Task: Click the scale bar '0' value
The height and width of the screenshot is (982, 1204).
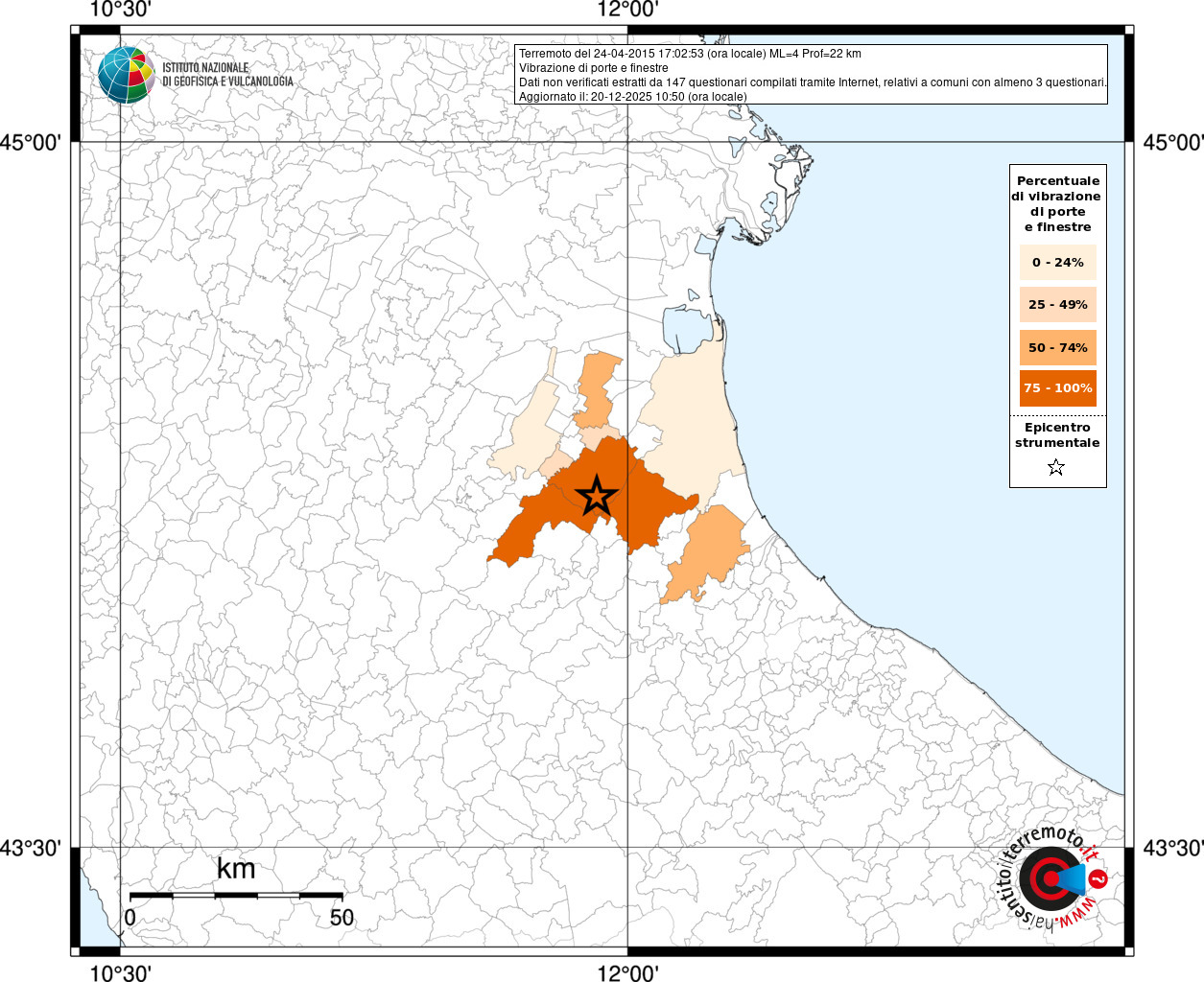Action: 130,917
